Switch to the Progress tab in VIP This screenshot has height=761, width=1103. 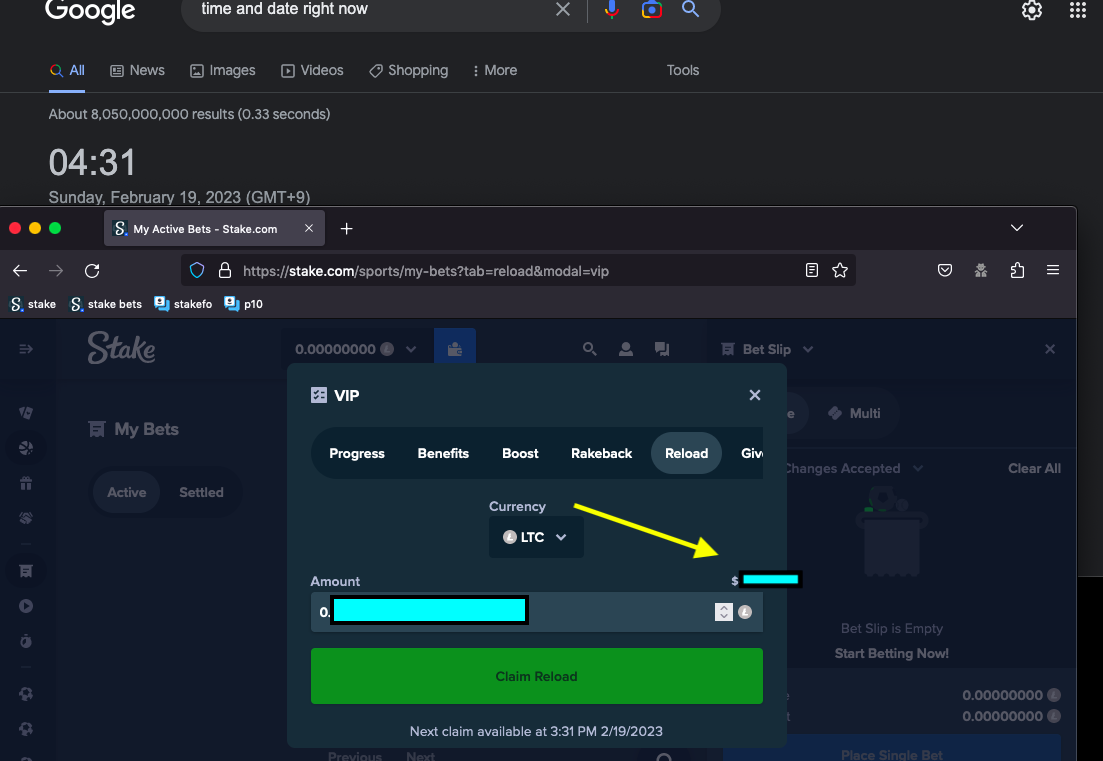[x=357, y=454]
